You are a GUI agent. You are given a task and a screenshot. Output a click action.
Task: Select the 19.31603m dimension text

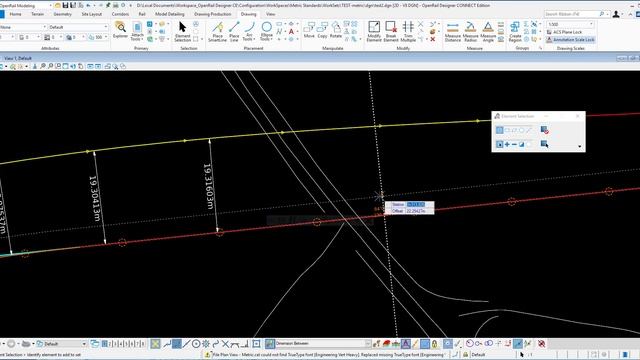208,186
